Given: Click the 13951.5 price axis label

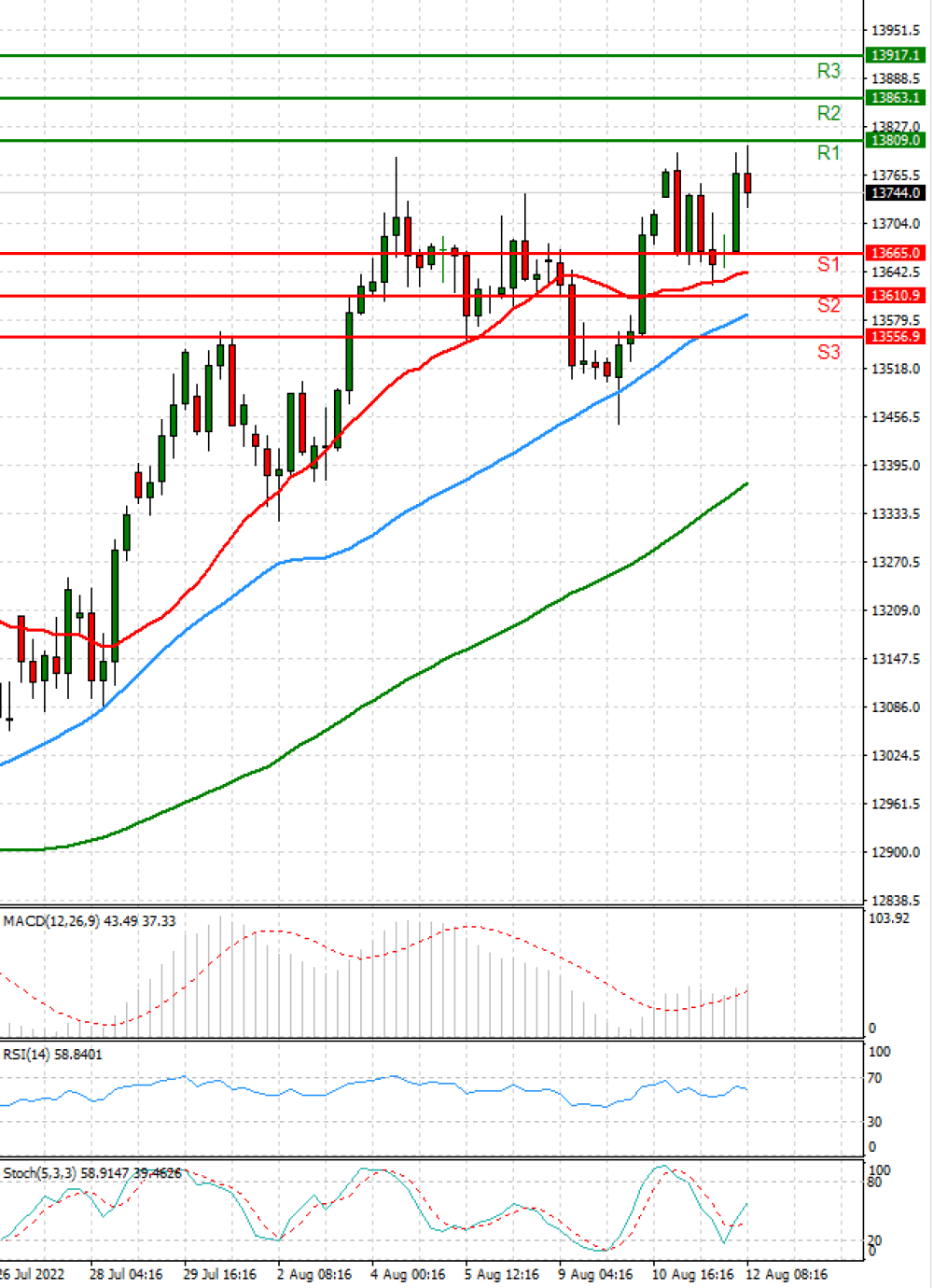Looking at the screenshot, I should pyautogui.click(x=896, y=31).
